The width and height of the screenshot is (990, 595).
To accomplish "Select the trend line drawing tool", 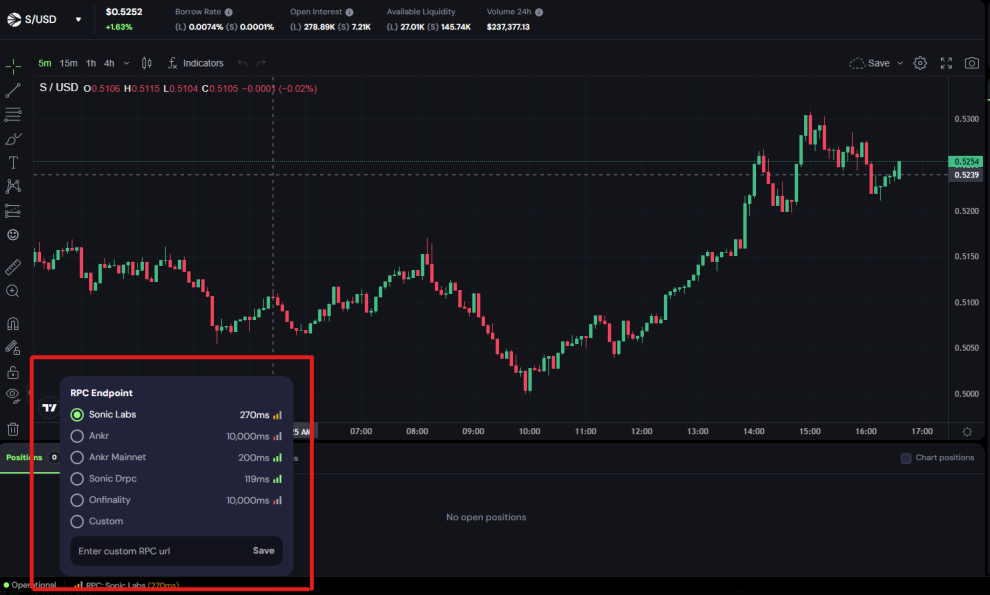I will pos(13,90).
